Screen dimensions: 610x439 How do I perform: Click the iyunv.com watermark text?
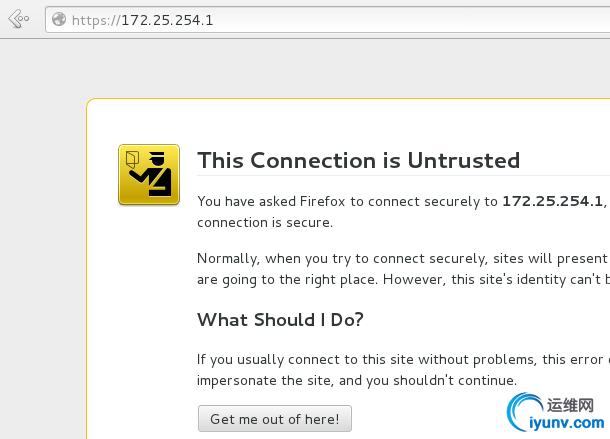coord(567,423)
